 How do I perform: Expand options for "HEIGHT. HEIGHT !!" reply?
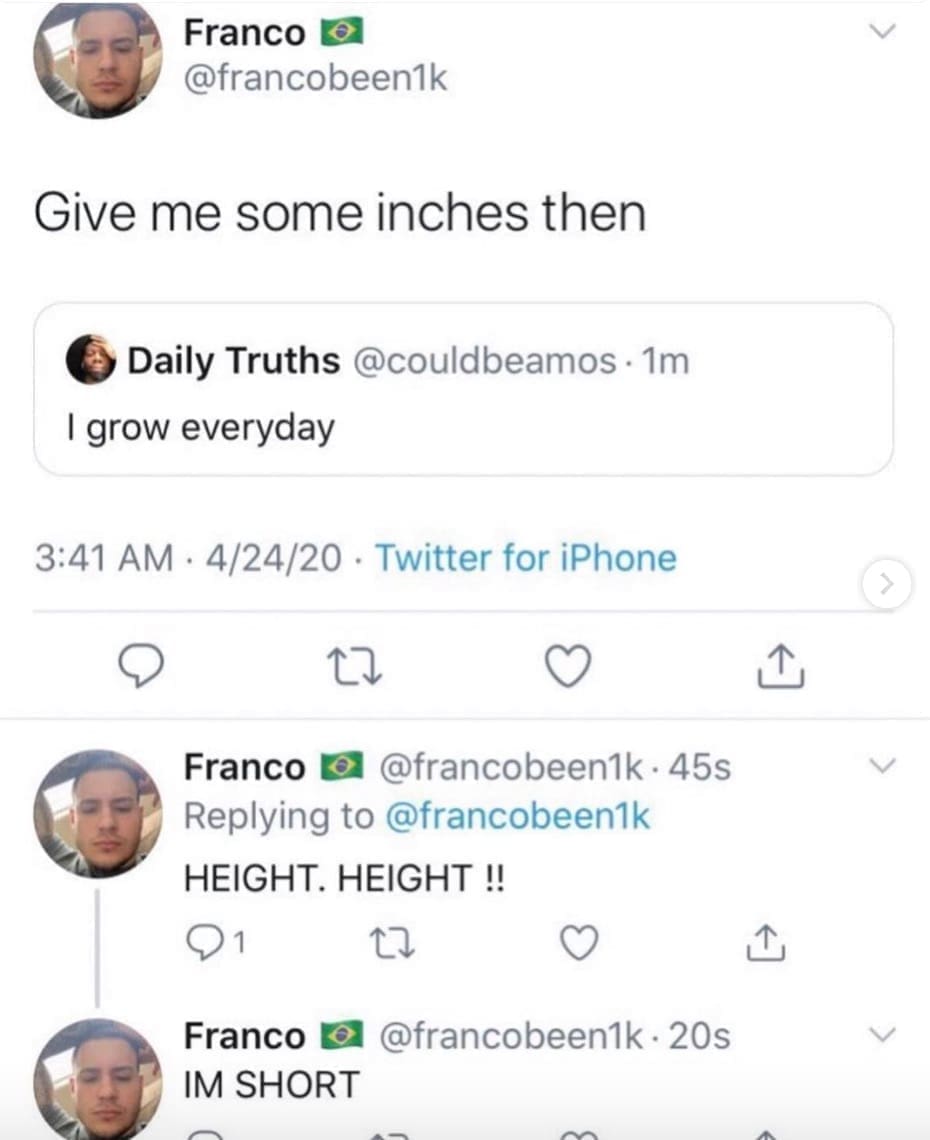[882, 767]
